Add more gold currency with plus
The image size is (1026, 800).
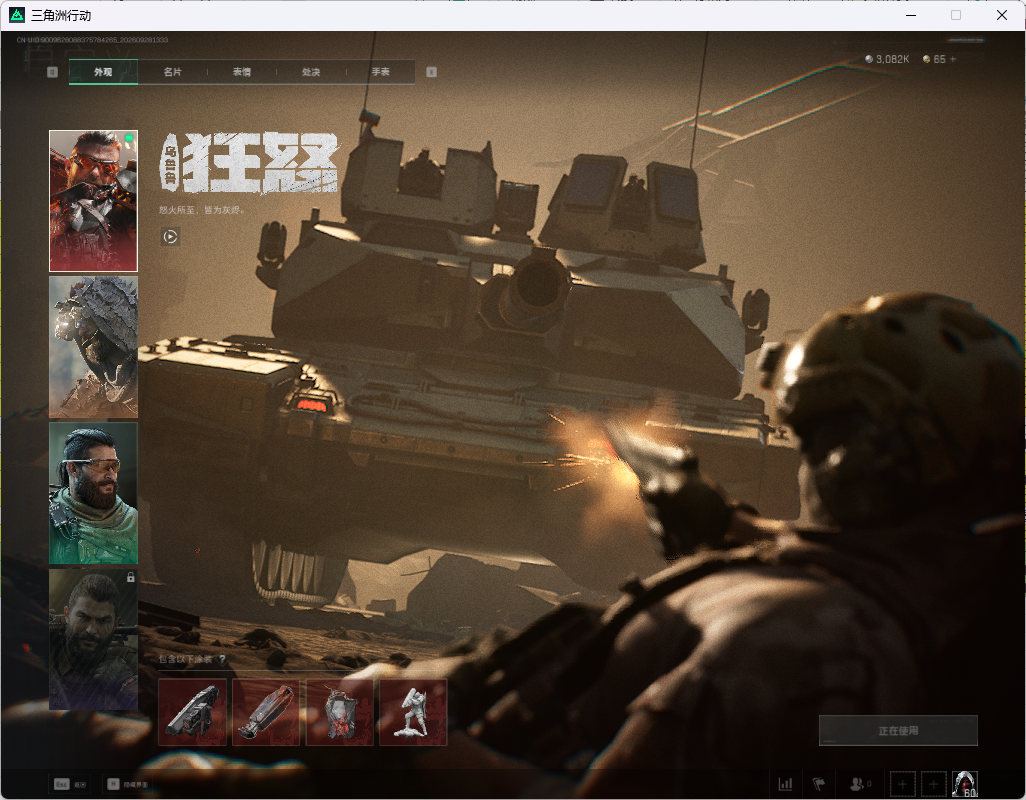pyautogui.click(x=953, y=59)
